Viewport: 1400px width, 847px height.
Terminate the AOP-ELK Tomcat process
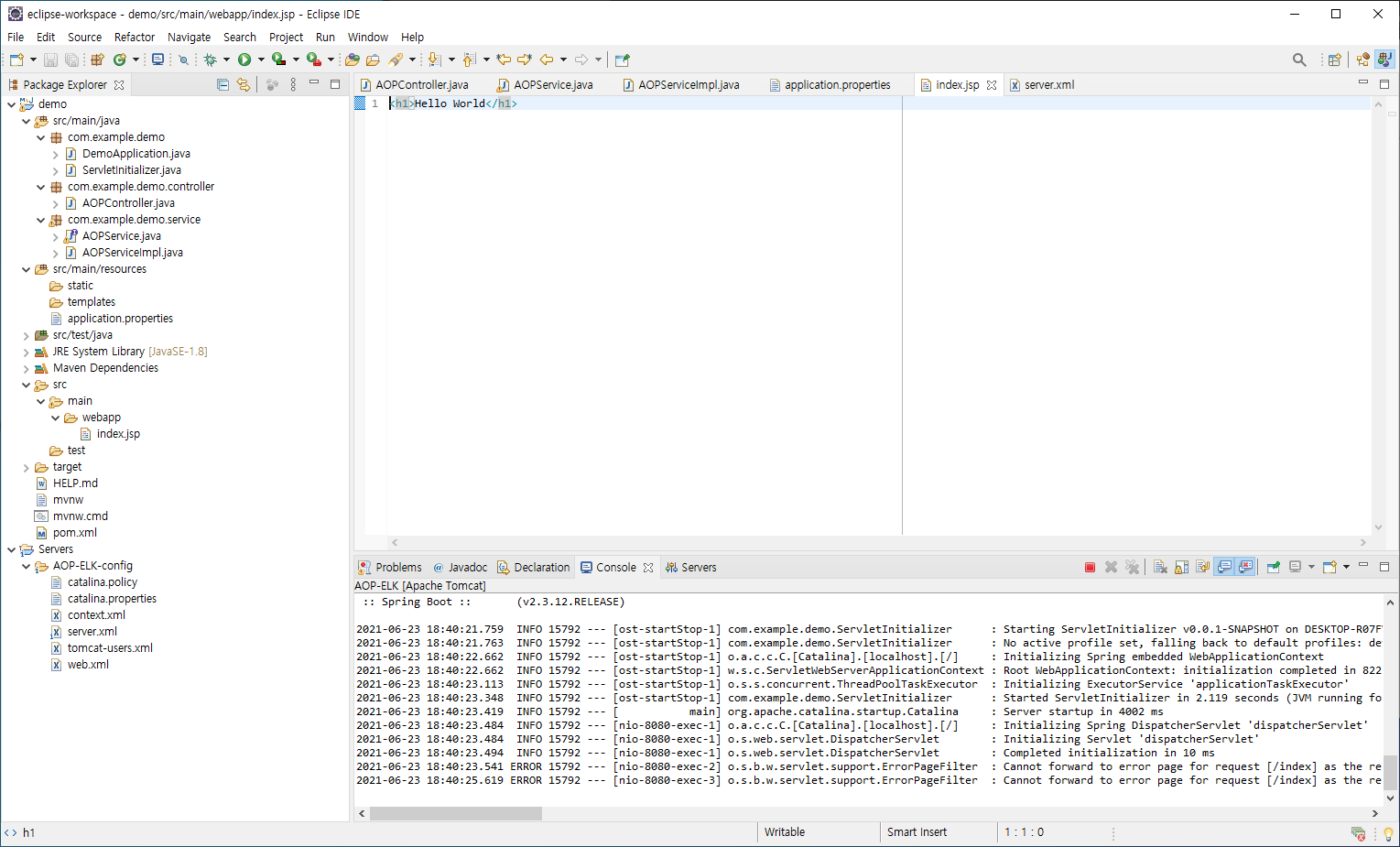pyautogui.click(x=1090, y=567)
